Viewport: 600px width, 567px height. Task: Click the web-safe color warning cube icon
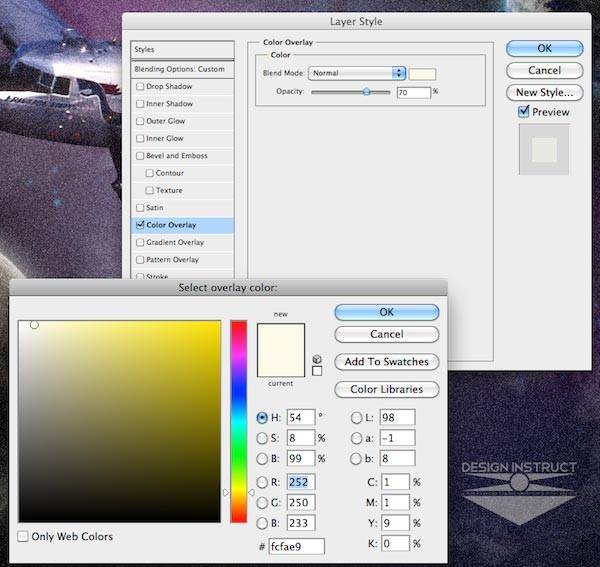coord(317,358)
